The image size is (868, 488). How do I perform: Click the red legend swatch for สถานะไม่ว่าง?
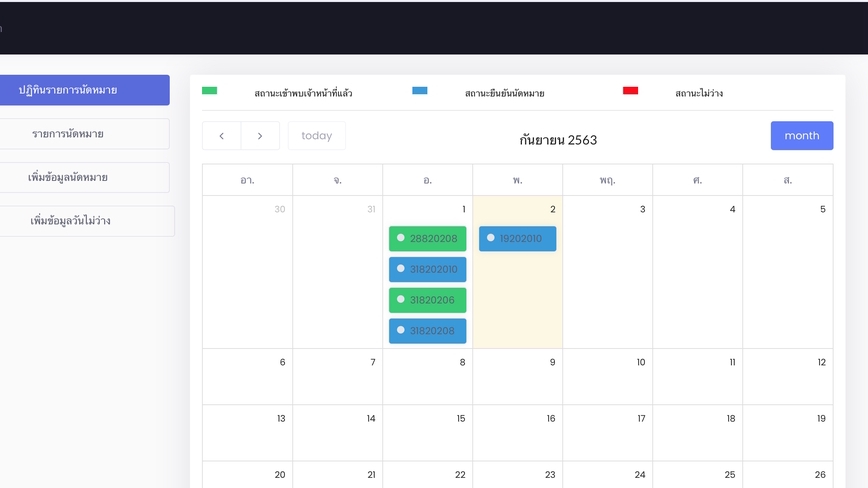[x=631, y=90]
